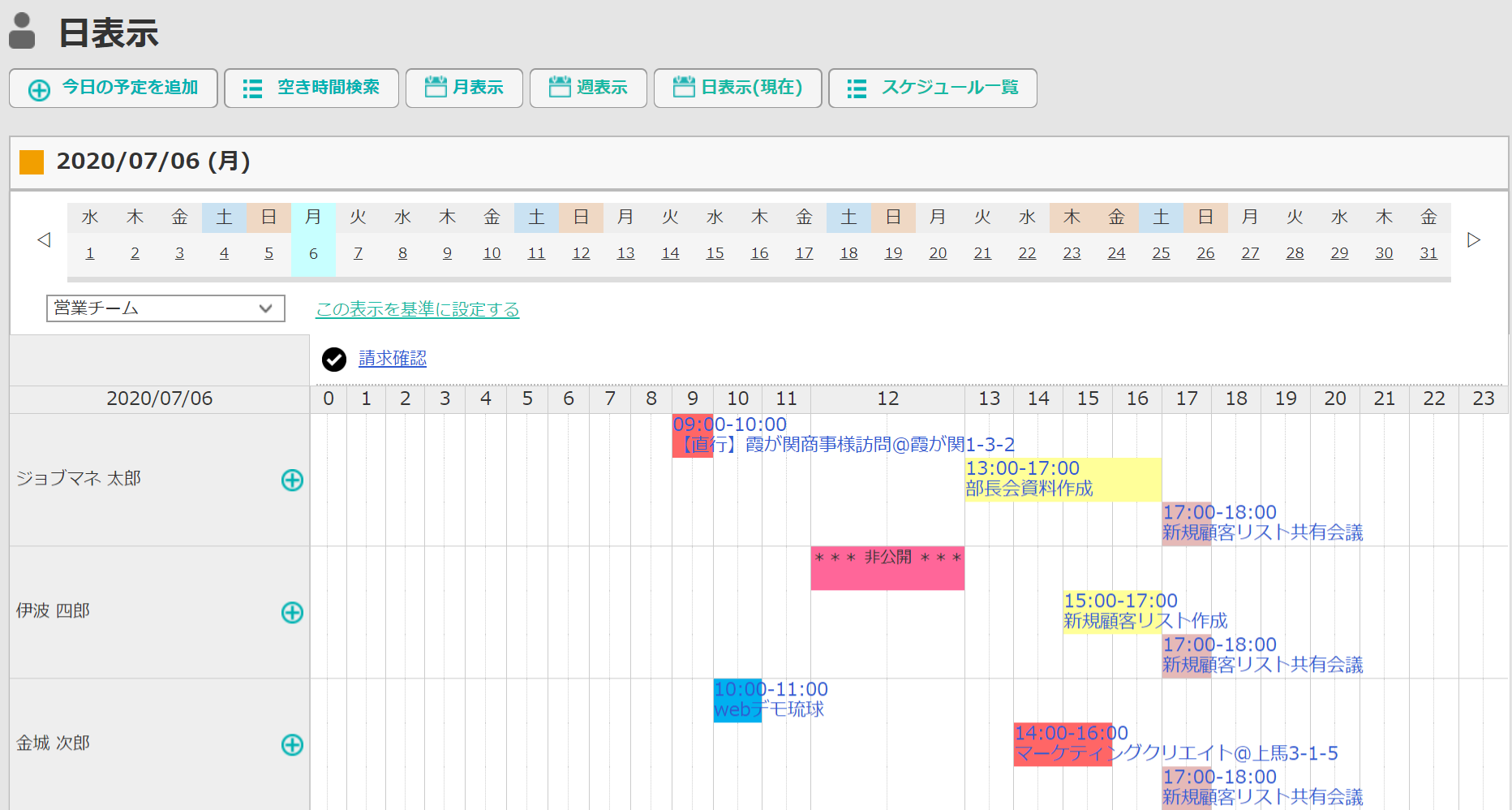Viewport: 1512px width, 810px height.
Task: Select day 15 in the date strip
Action: click(715, 253)
